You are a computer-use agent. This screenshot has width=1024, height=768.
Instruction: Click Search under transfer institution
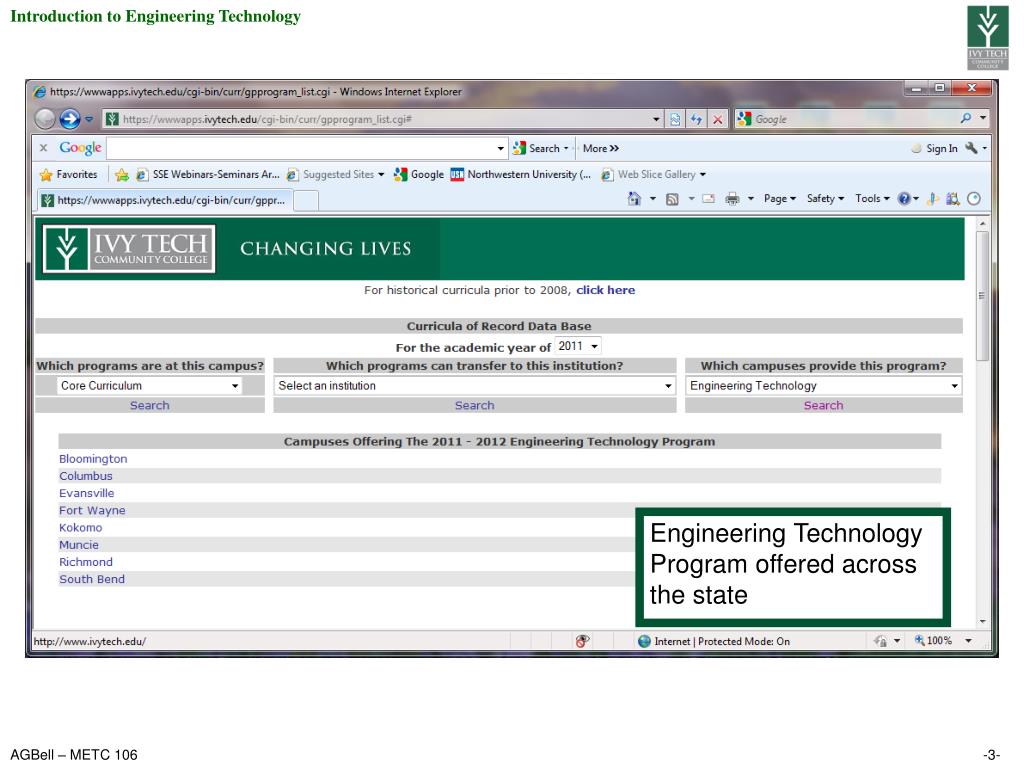(475, 406)
